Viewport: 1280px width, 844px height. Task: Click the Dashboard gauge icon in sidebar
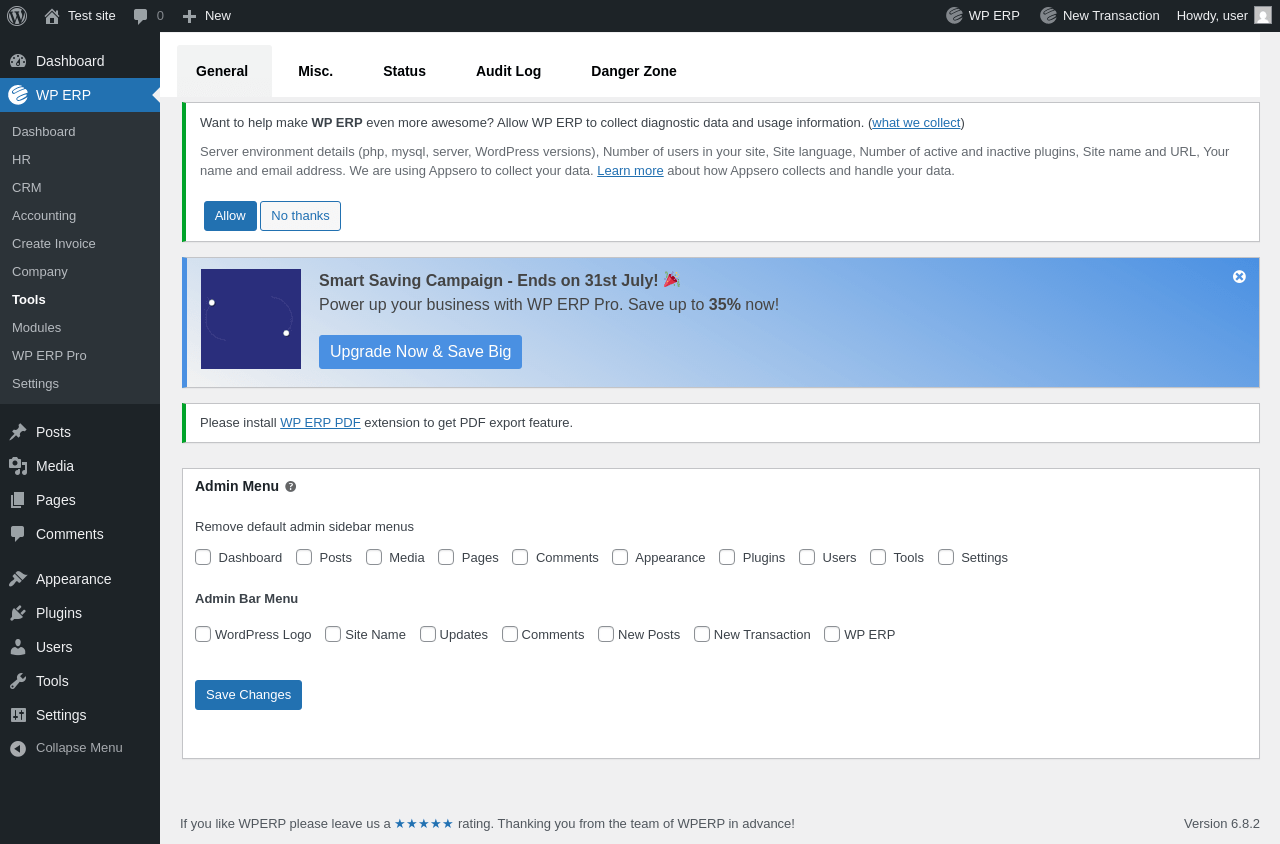click(x=18, y=61)
